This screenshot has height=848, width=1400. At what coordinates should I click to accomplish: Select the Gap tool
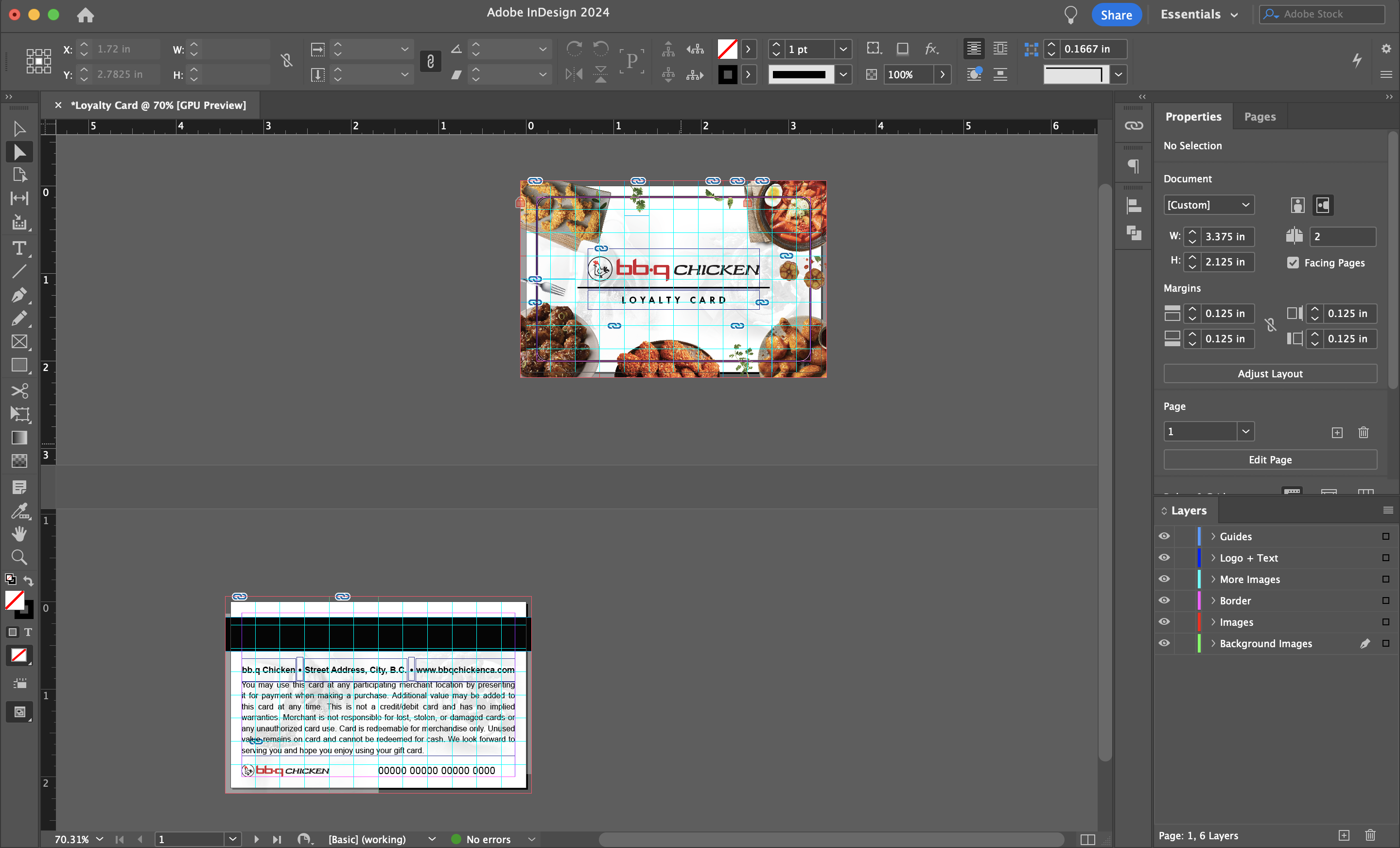pyautogui.click(x=19, y=198)
